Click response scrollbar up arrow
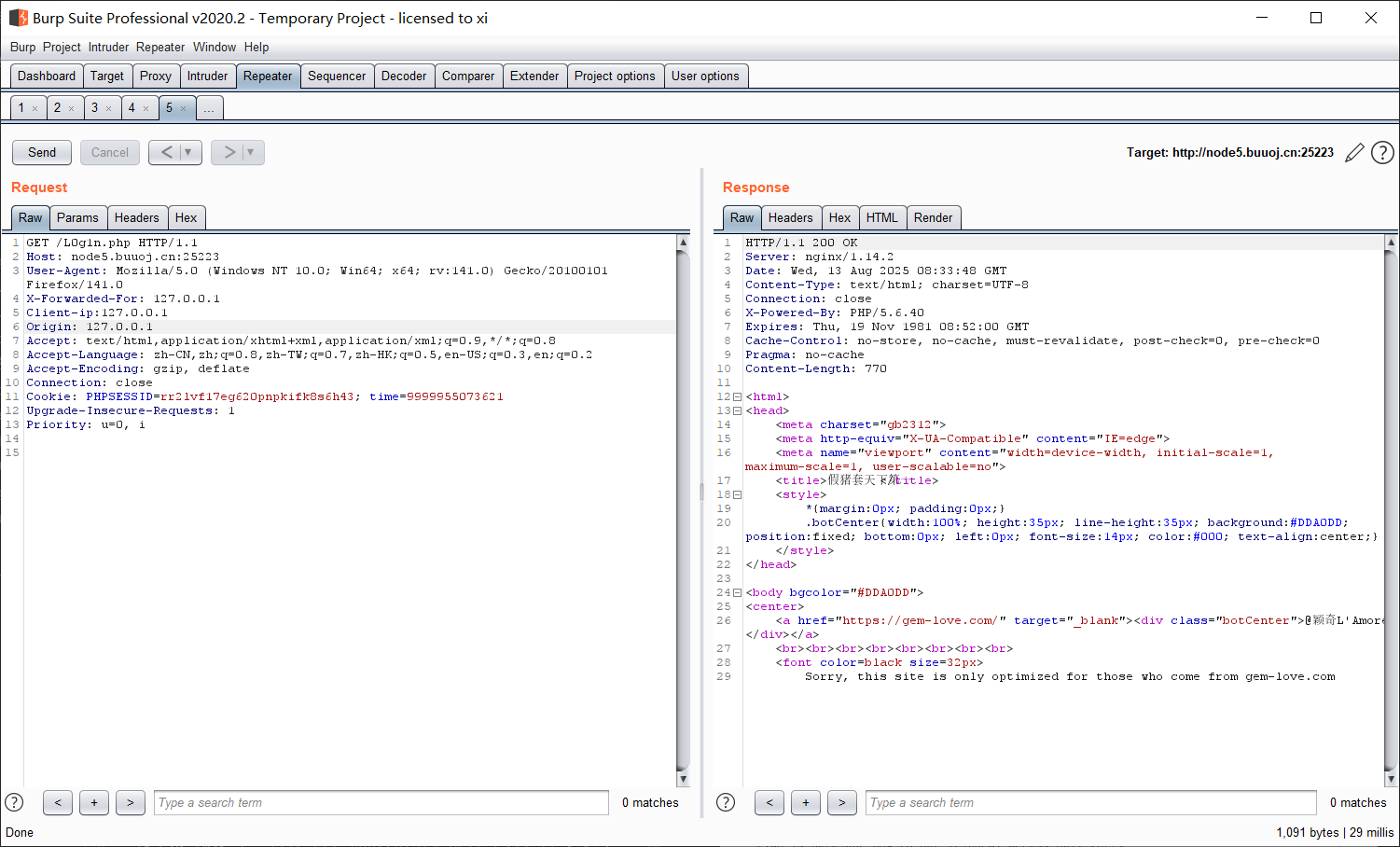 tap(1391, 243)
